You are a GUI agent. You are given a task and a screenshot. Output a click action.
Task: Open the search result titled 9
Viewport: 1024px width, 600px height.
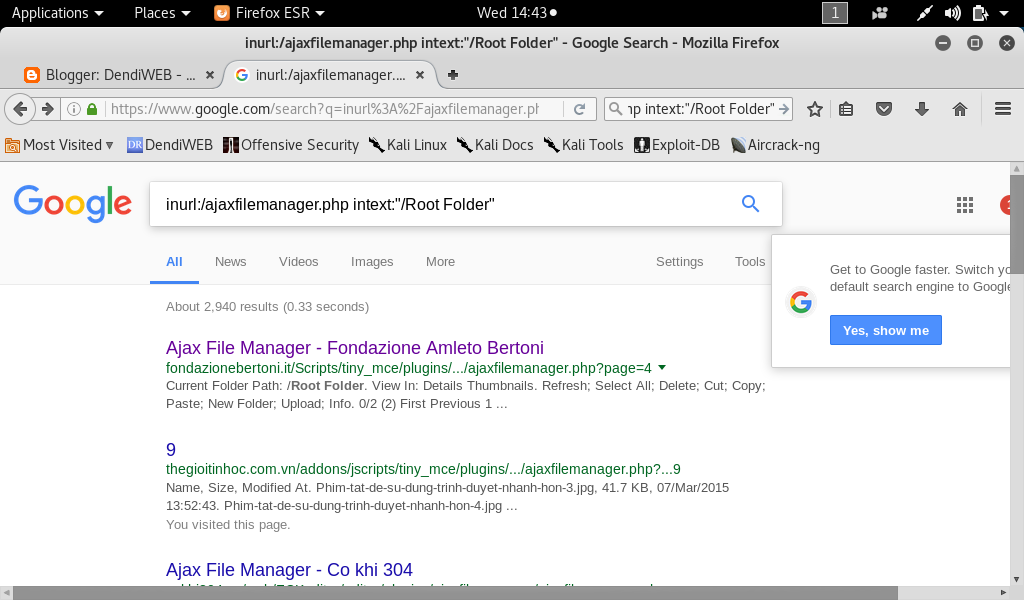(x=170, y=449)
